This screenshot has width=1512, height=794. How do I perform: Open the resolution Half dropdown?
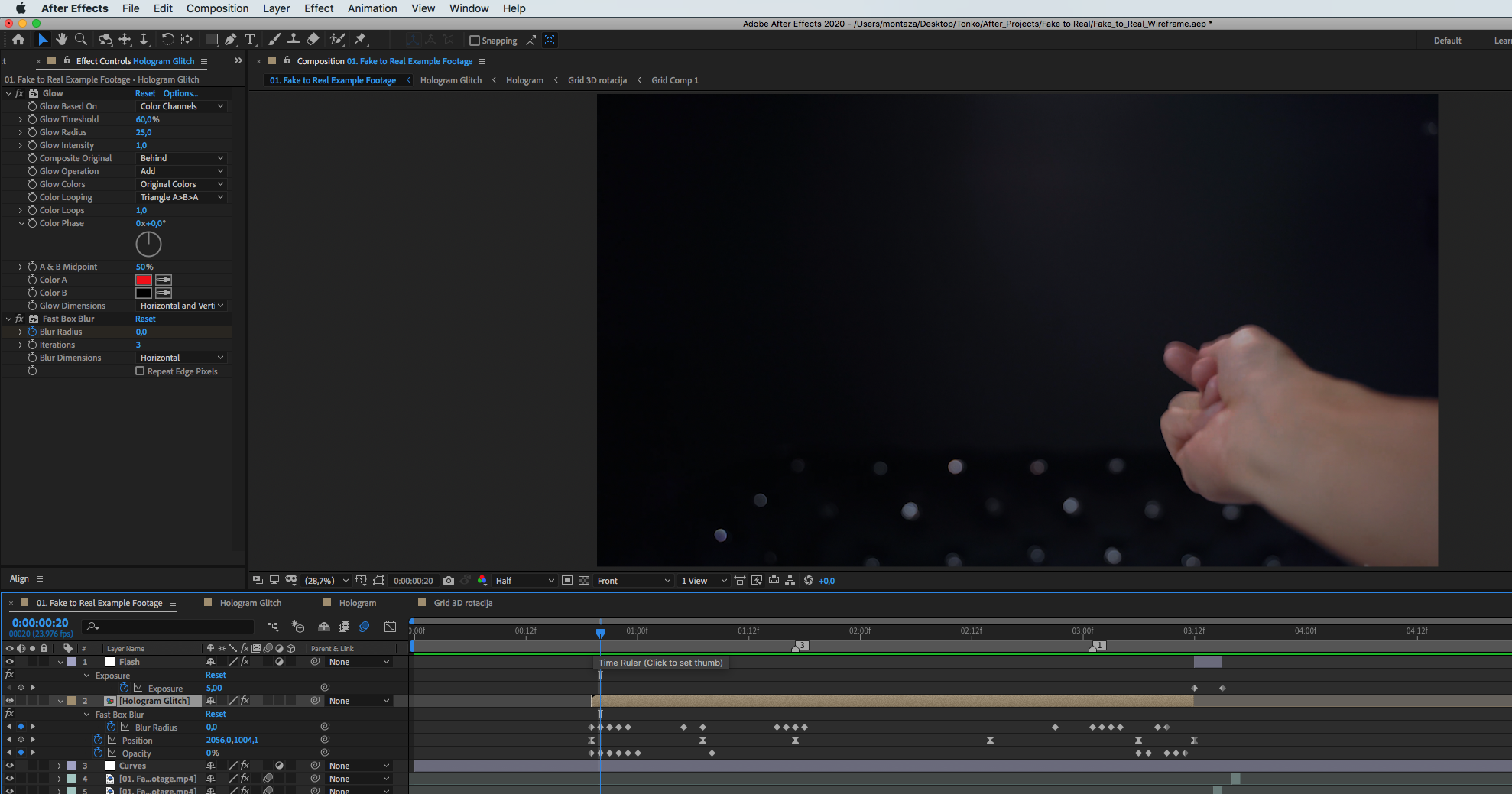click(524, 581)
